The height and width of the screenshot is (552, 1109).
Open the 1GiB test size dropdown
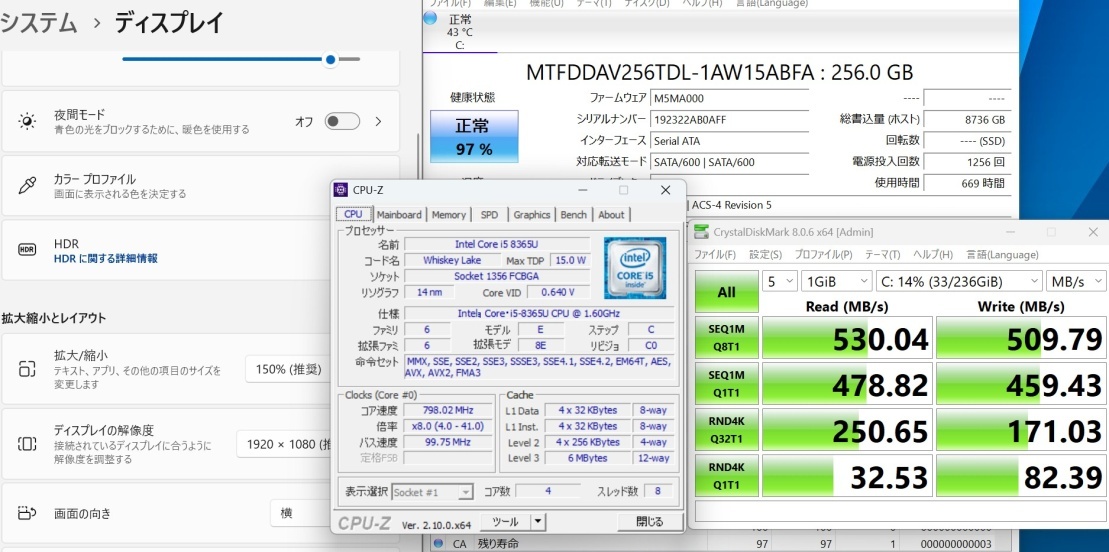point(837,282)
